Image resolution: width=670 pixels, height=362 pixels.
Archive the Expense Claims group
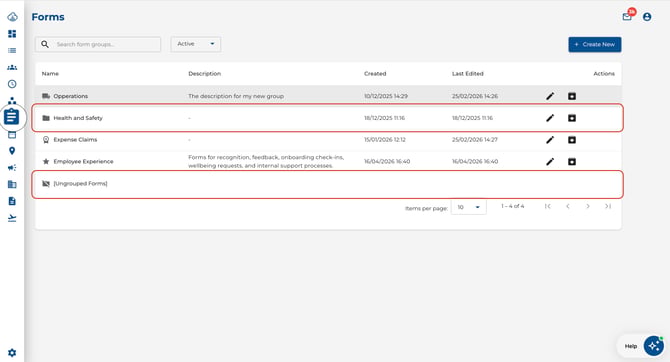pos(572,140)
